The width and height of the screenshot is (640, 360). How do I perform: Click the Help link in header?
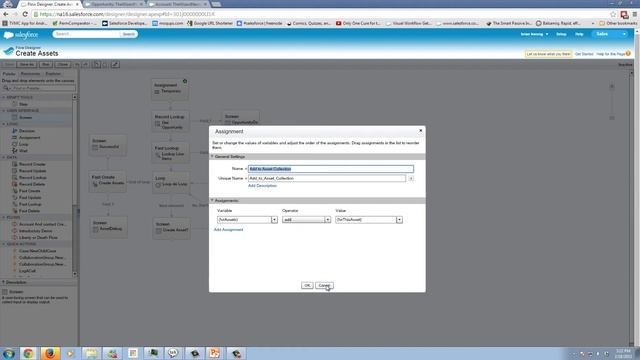(x=579, y=34)
